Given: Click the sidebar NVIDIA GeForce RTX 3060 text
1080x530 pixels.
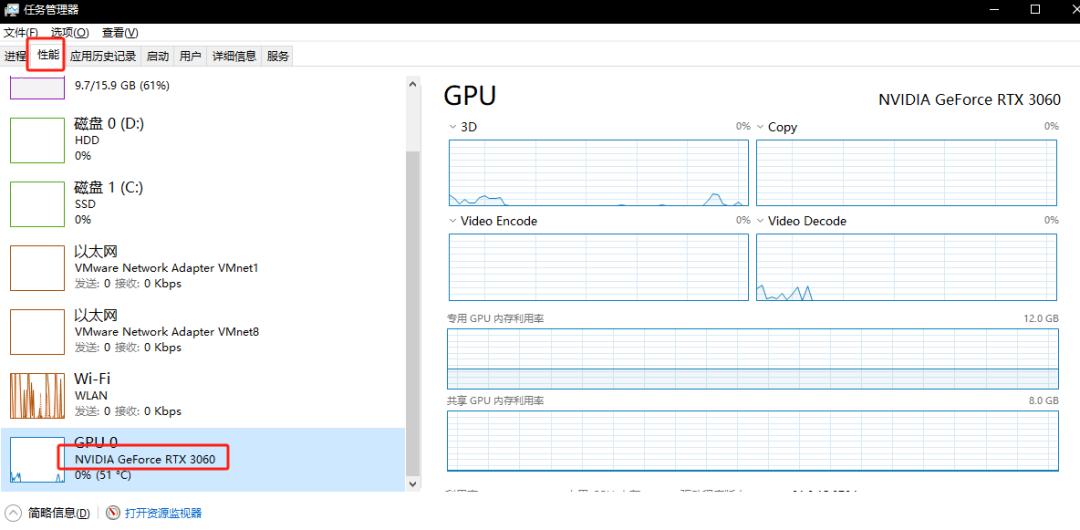Looking at the screenshot, I should [x=145, y=459].
